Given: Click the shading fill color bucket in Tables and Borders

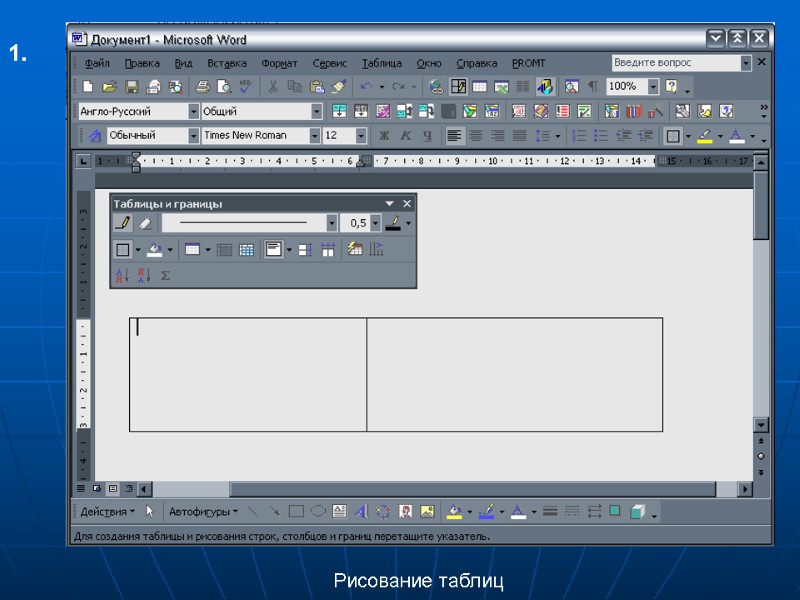Looking at the screenshot, I should 155,249.
